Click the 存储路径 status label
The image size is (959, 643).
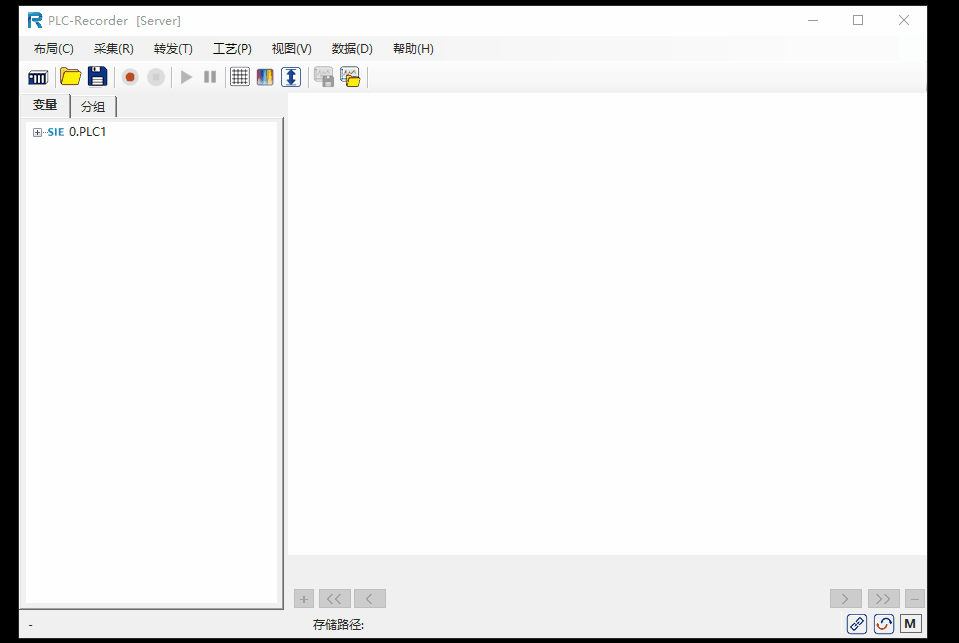(x=338, y=625)
